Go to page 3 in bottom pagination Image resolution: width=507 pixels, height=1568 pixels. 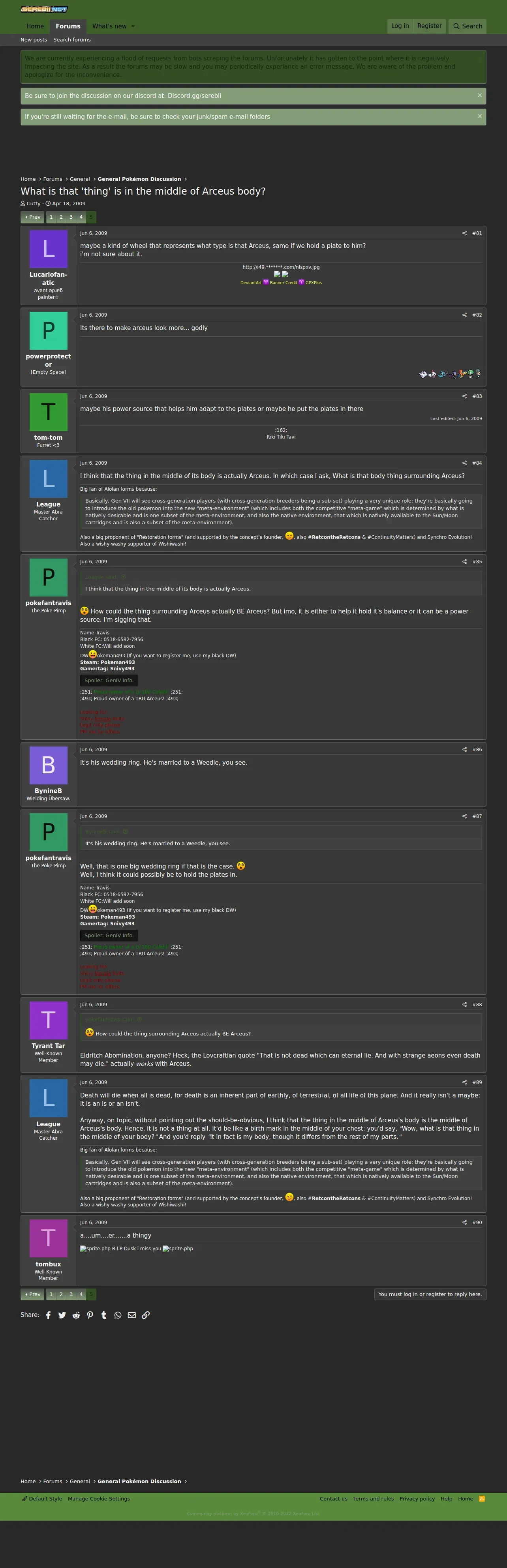tap(71, 1294)
